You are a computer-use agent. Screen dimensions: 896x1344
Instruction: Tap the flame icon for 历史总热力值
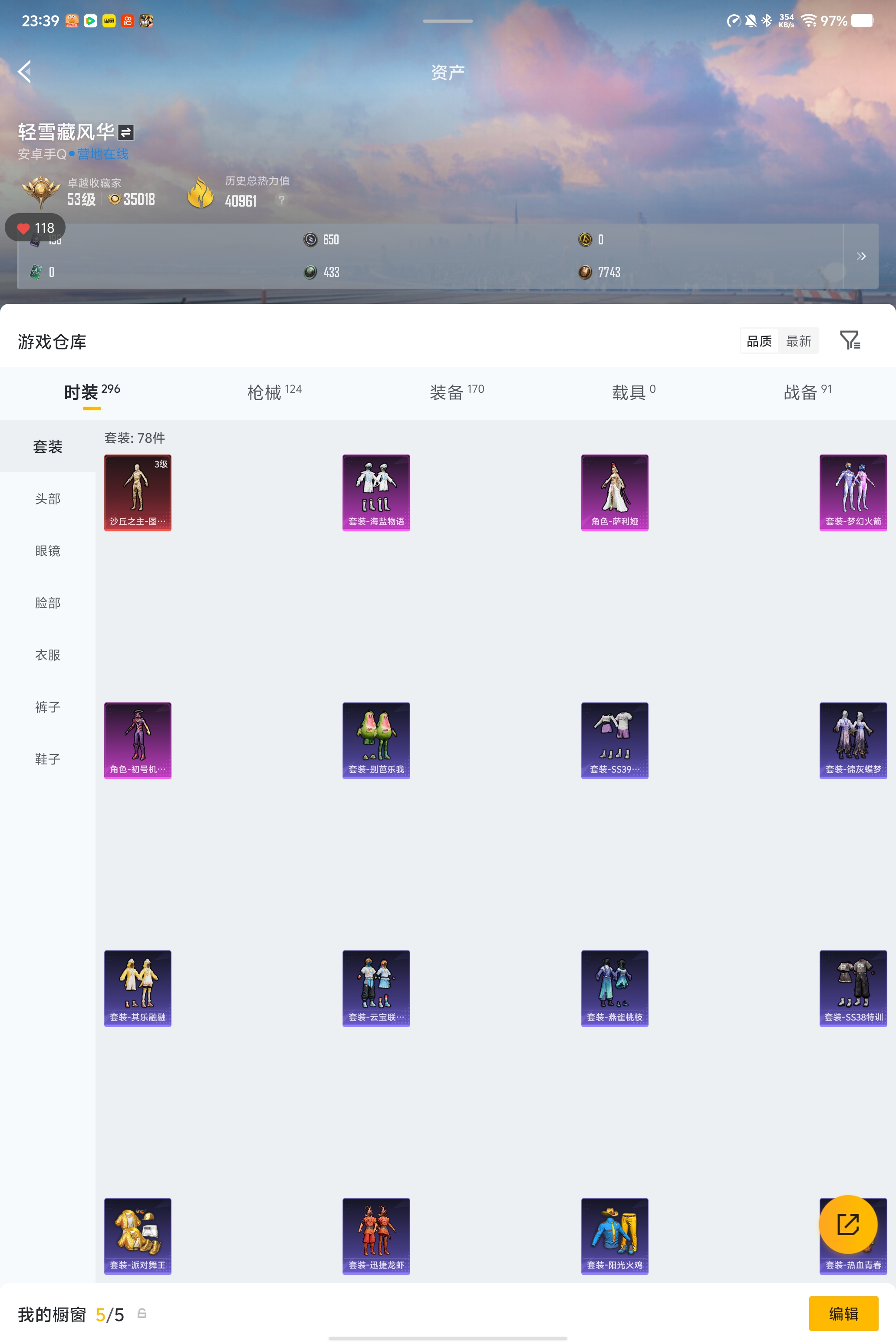click(x=201, y=192)
